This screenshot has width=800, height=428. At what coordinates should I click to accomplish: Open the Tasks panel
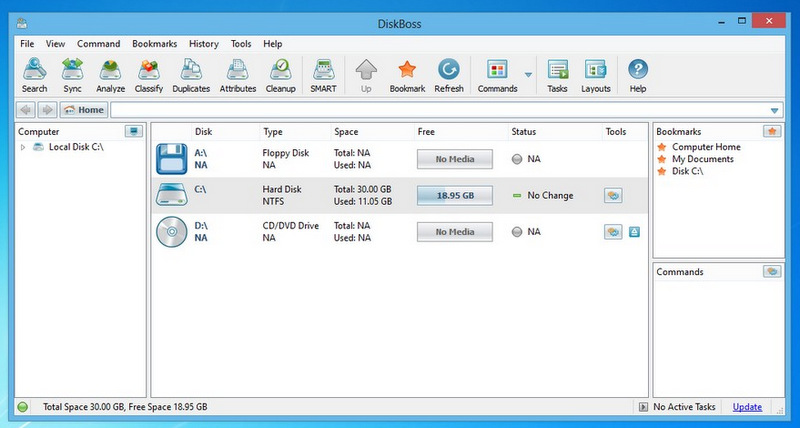tap(557, 75)
